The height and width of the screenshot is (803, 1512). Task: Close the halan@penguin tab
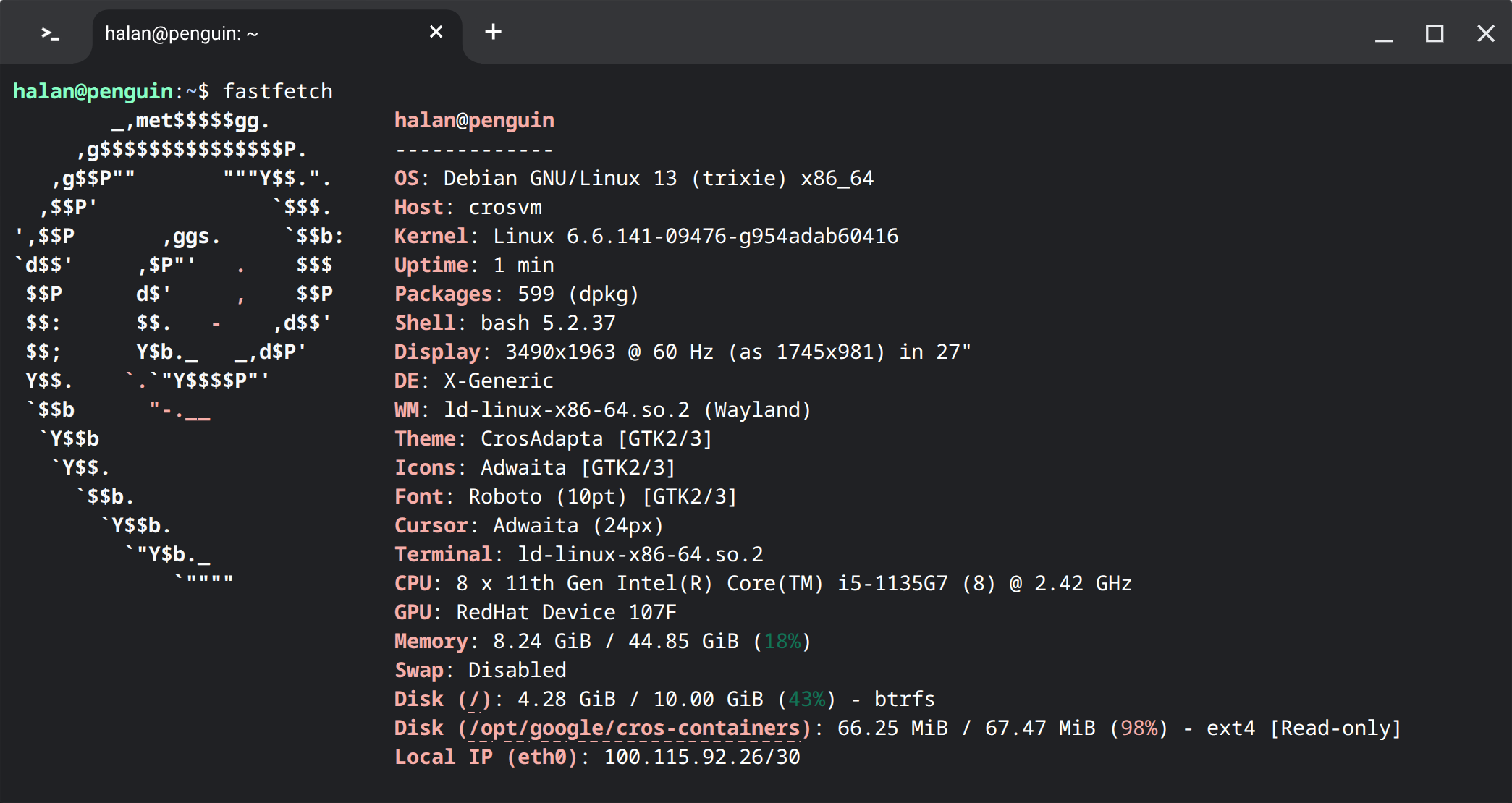coord(436,32)
